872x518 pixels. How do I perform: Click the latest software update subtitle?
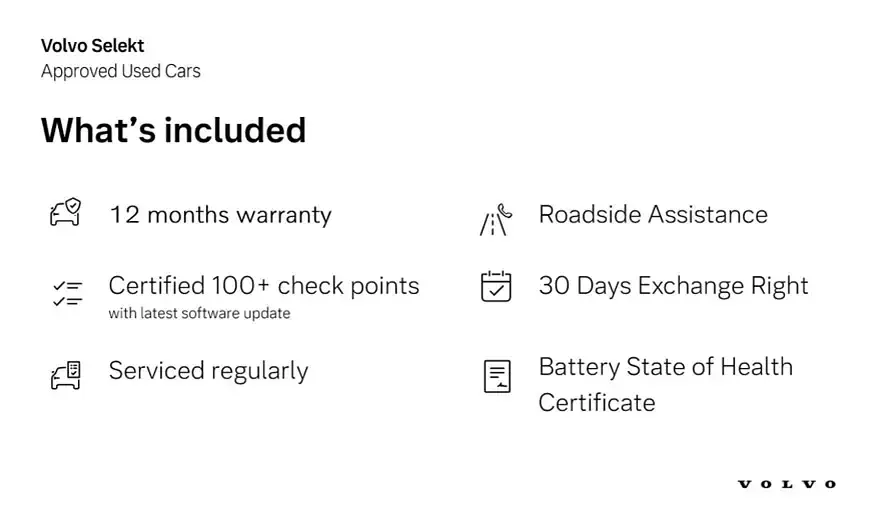[x=199, y=313]
